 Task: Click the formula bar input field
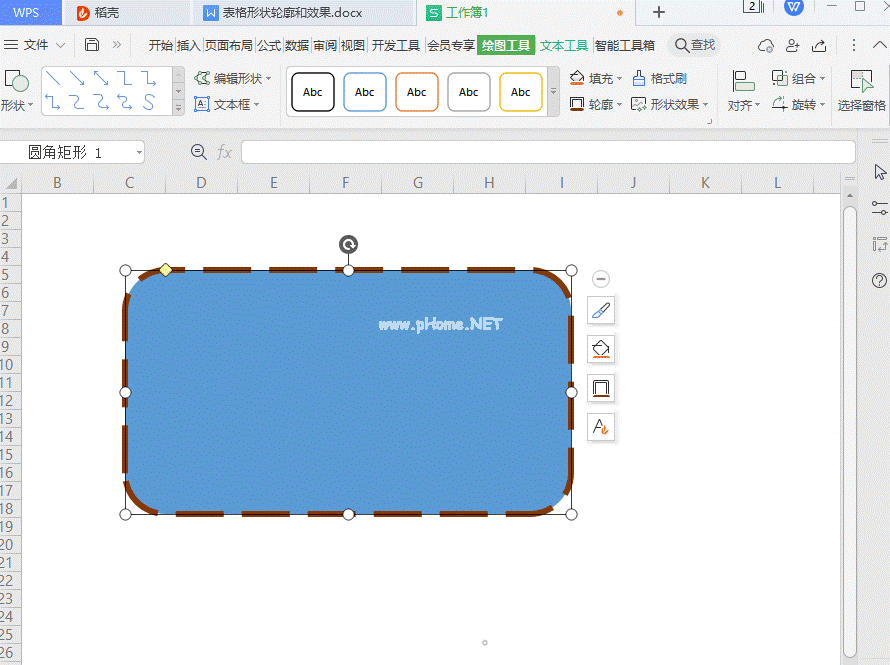click(x=548, y=152)
